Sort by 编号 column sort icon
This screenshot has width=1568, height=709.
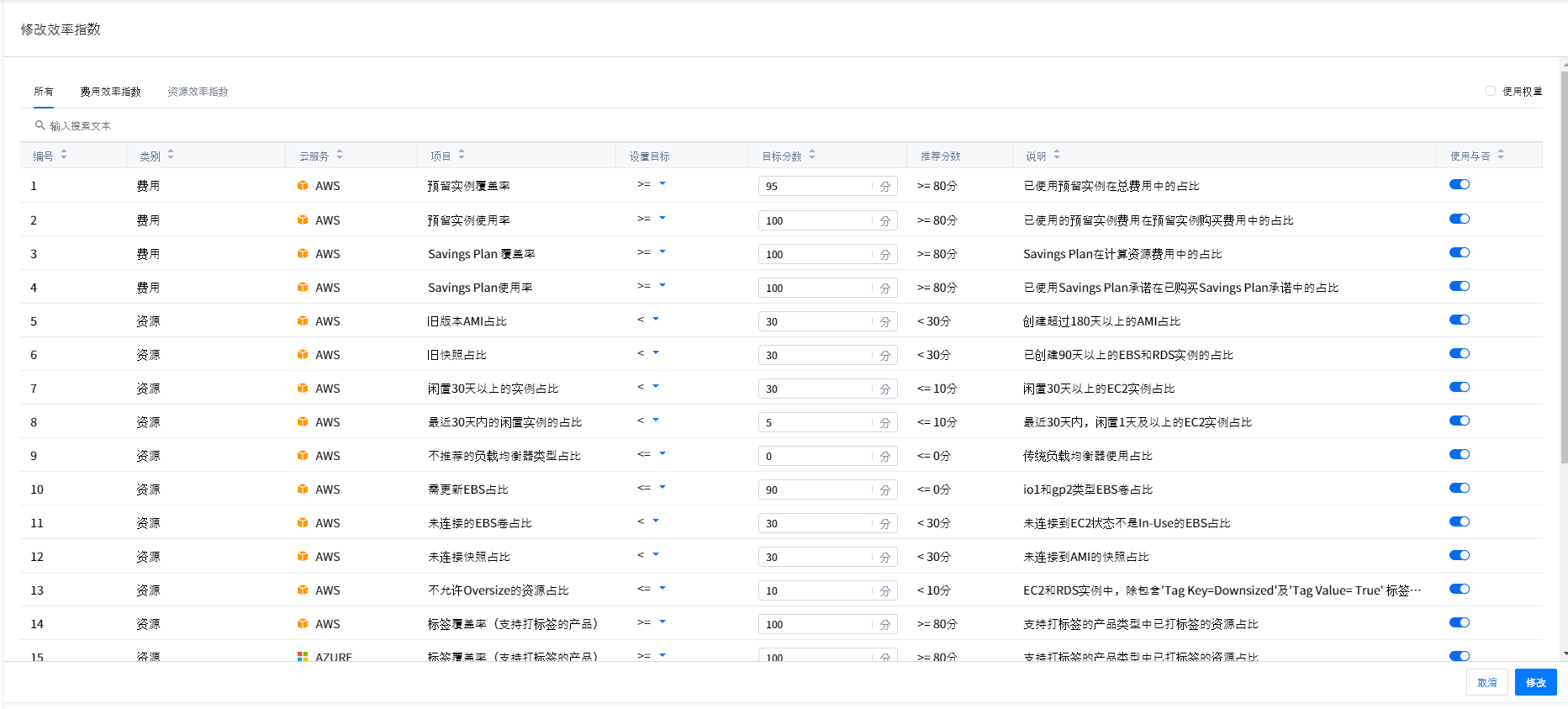pos(64,155)
